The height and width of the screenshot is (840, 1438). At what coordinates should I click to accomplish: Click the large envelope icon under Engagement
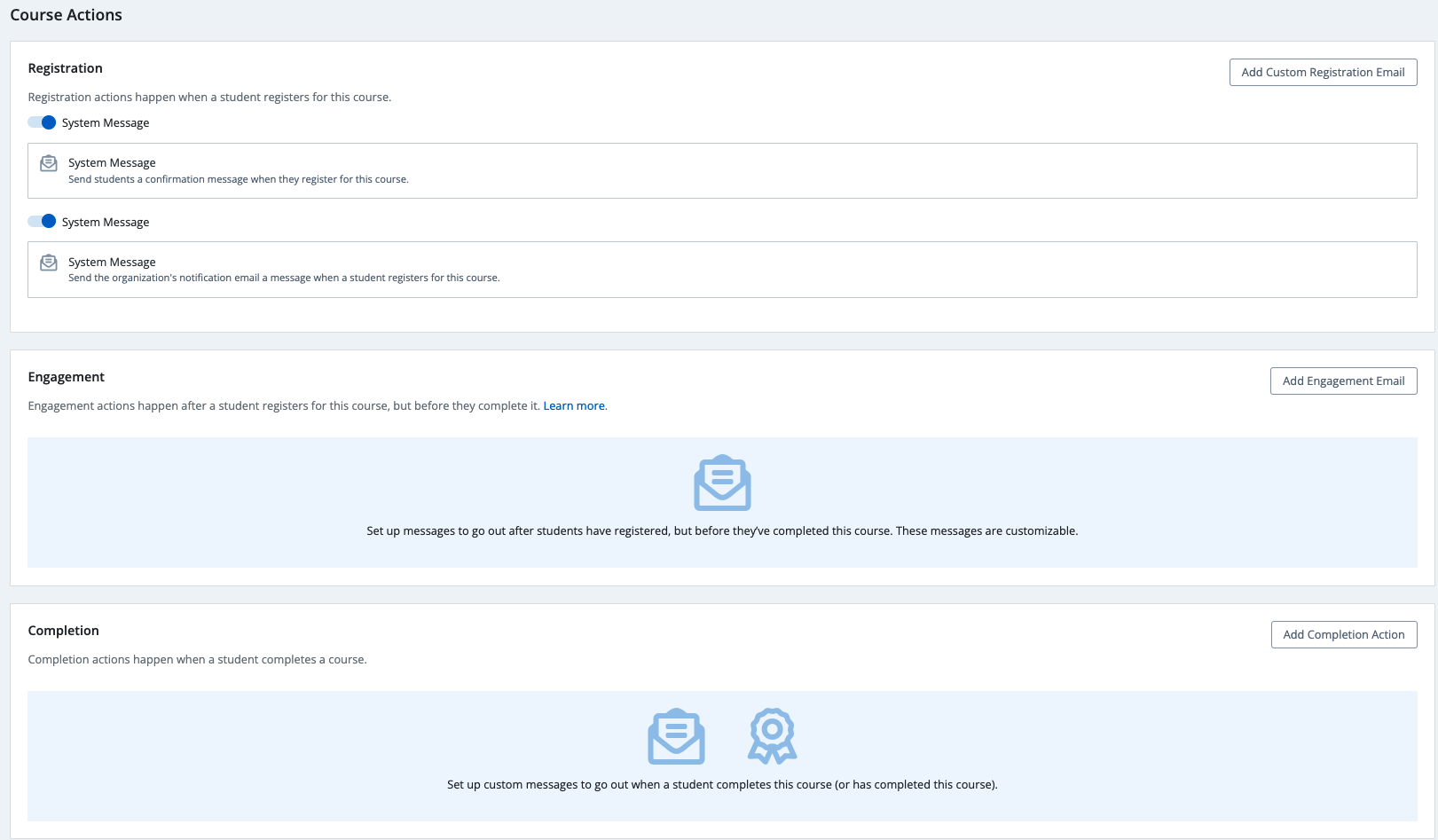722,483
